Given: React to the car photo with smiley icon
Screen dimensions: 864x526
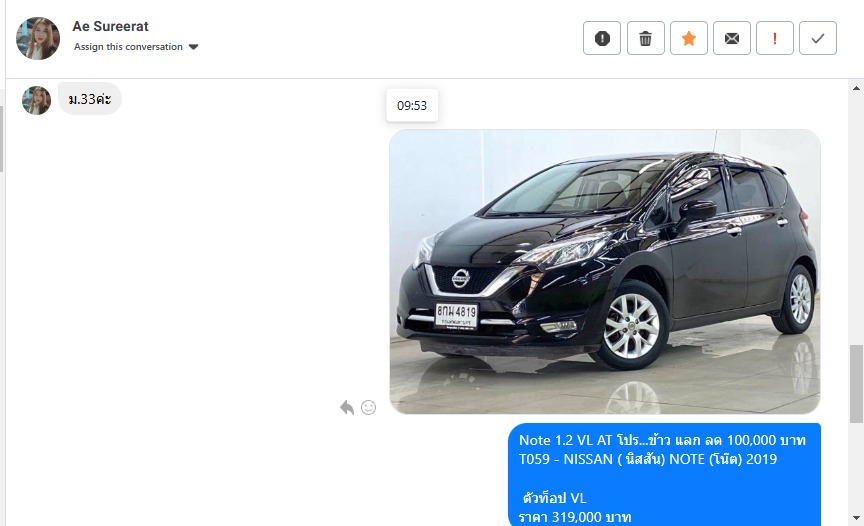Looking at the screenshot, I should tap(369, 408).
